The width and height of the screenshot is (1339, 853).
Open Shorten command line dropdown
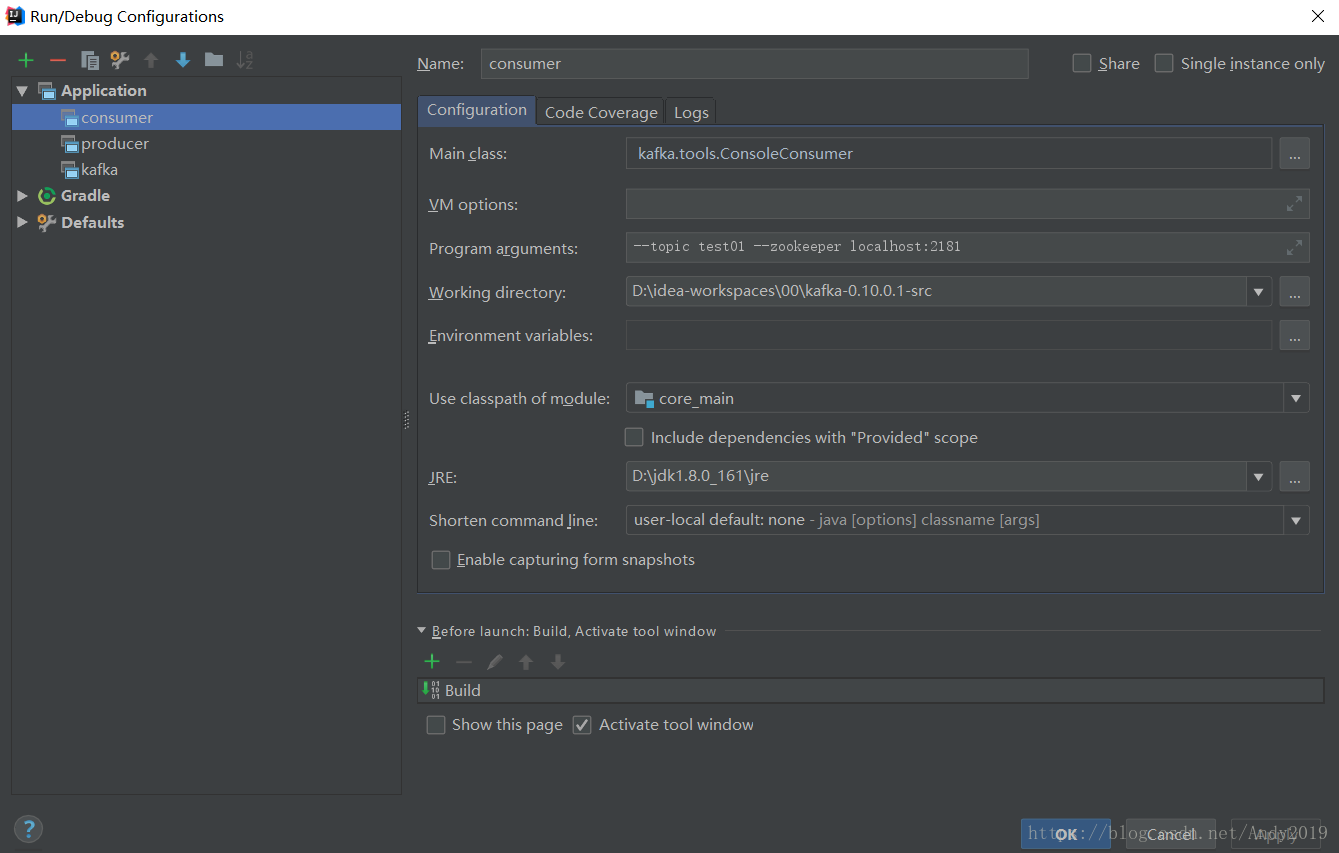pos(1296,520)
